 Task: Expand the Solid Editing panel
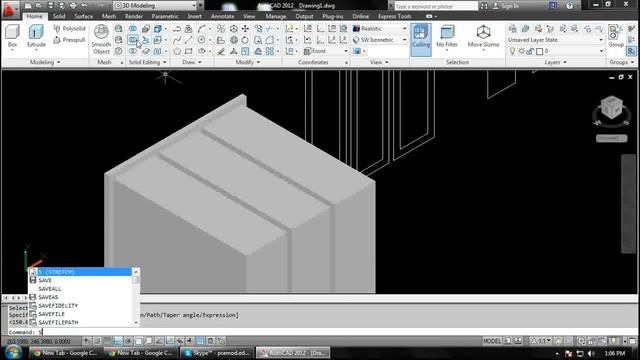(x=147, y=62)
